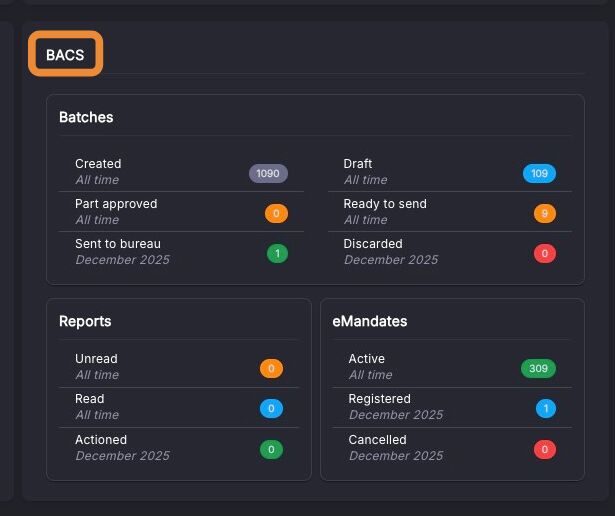Open Actioned reports row
This screenshot has height=516, width=615.
[x=179, y=448]
